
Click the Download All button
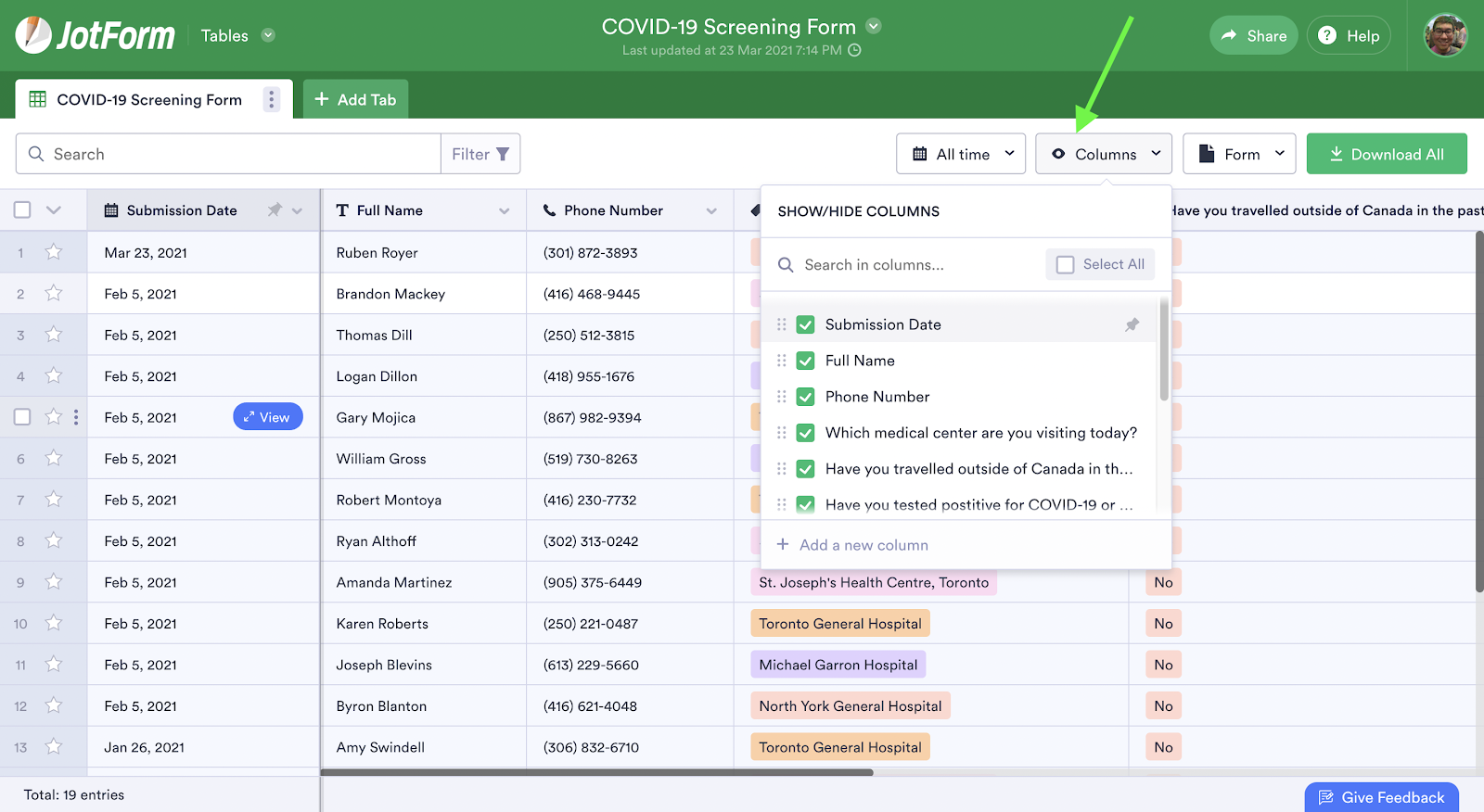click(1387, 154)
